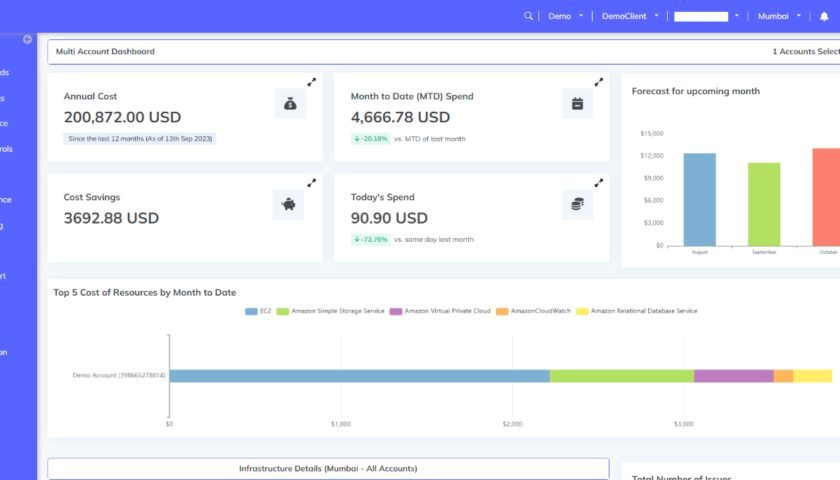Expand the Annual Cost card

click(312, 82)
